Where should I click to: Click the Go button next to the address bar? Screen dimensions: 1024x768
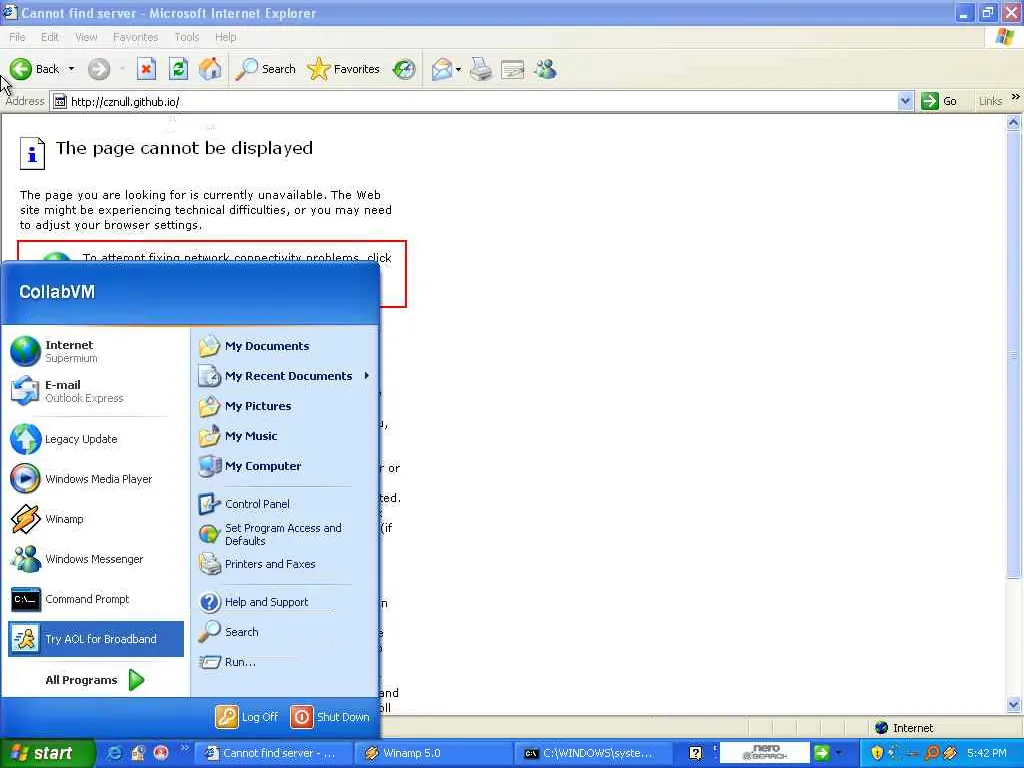click(939, 101)
